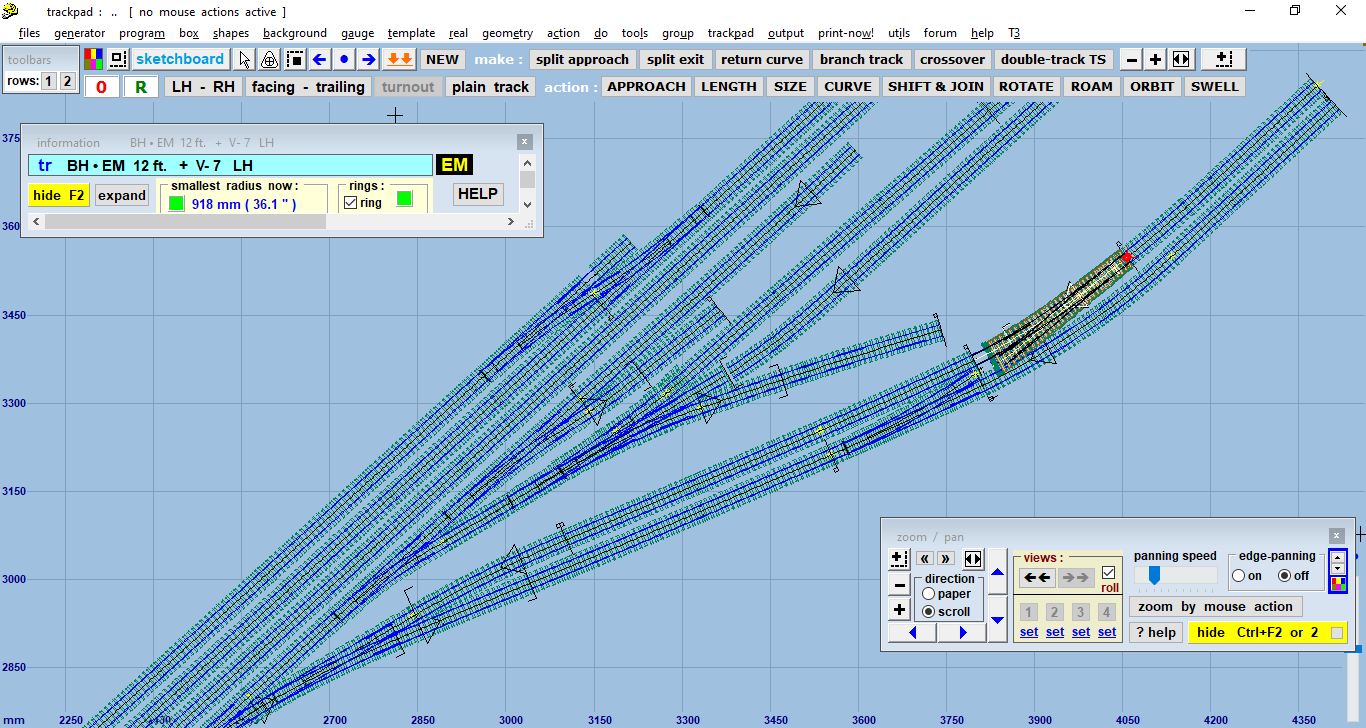Click the toolbar fit-width arrows icon

(1181, 59)
